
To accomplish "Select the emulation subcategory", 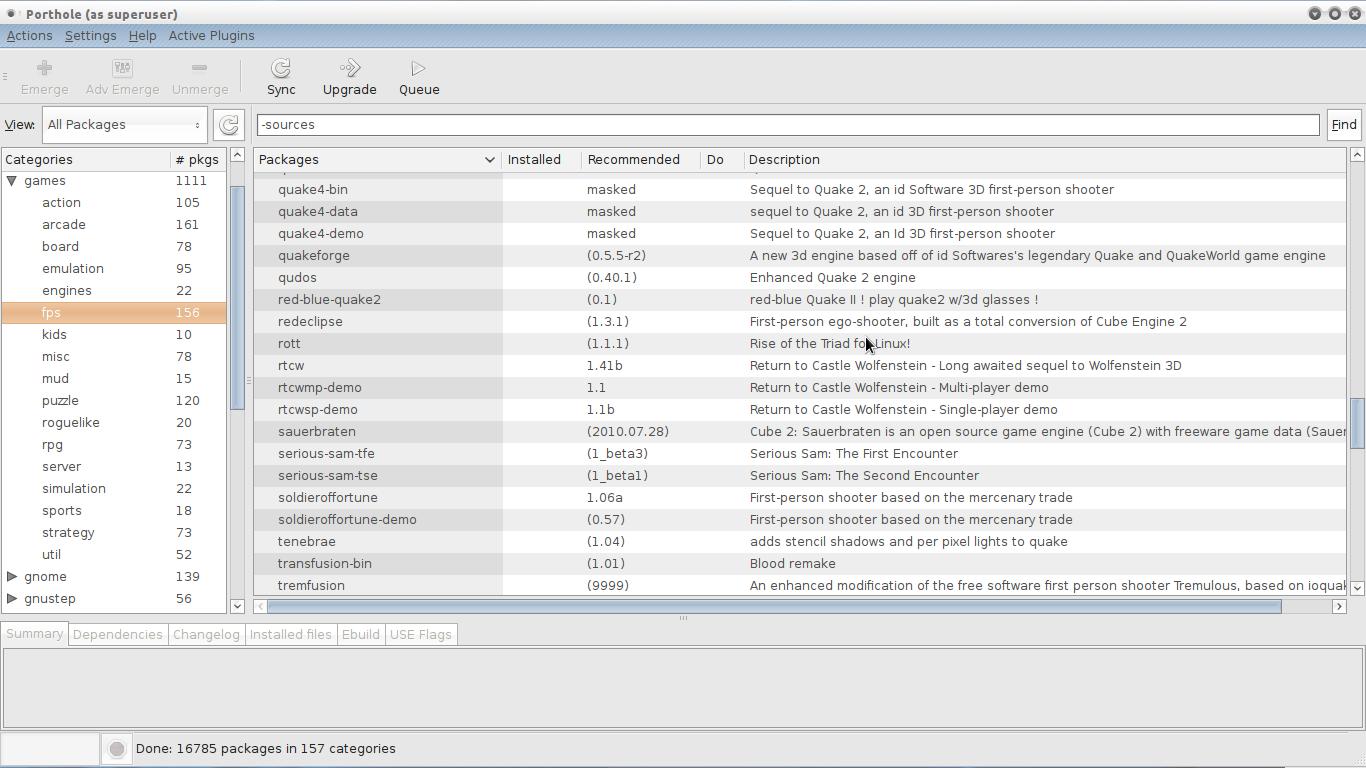I will [x=114, y=269].
